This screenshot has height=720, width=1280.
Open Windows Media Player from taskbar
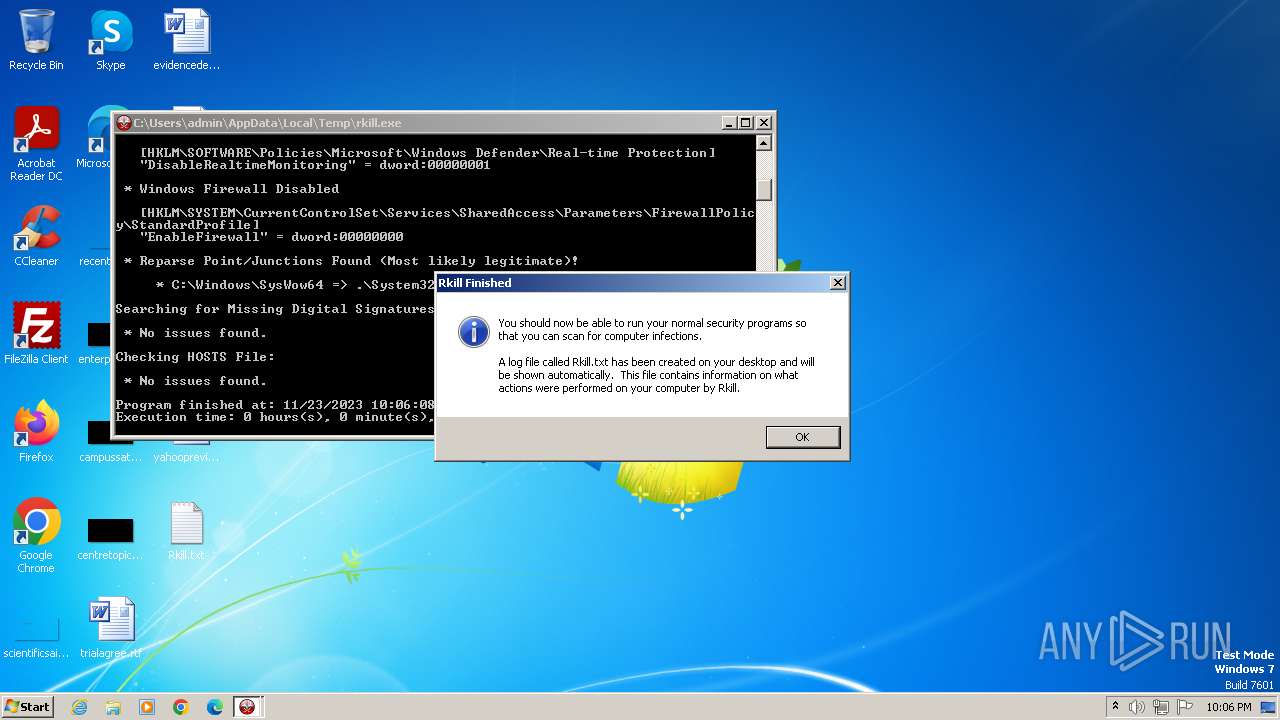tap(147, 706)
